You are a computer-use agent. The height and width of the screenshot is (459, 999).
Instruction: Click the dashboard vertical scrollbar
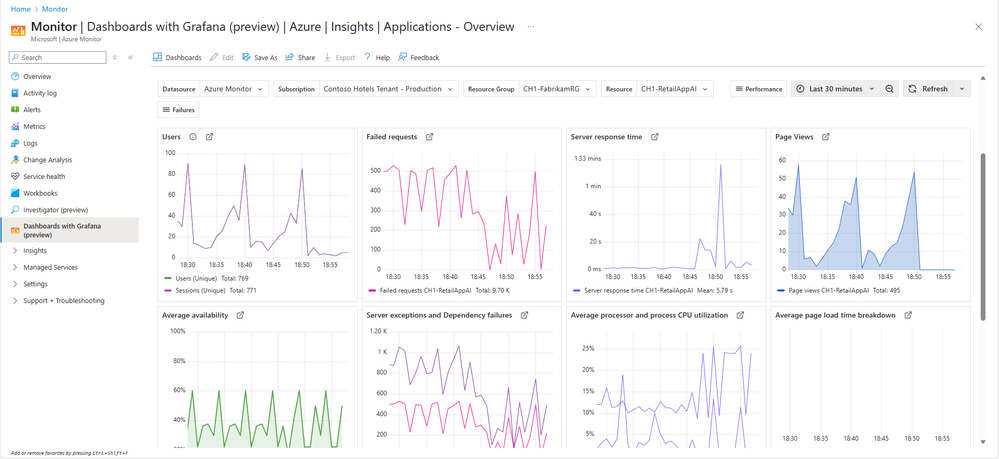(984, 239)
